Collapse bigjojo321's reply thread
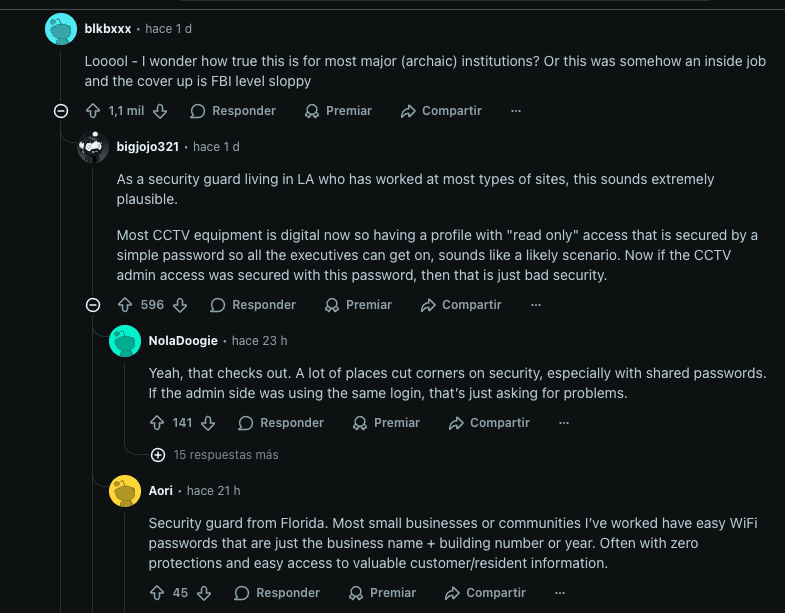This screenshot has width=785, height=613. click(x=93, y=305)
